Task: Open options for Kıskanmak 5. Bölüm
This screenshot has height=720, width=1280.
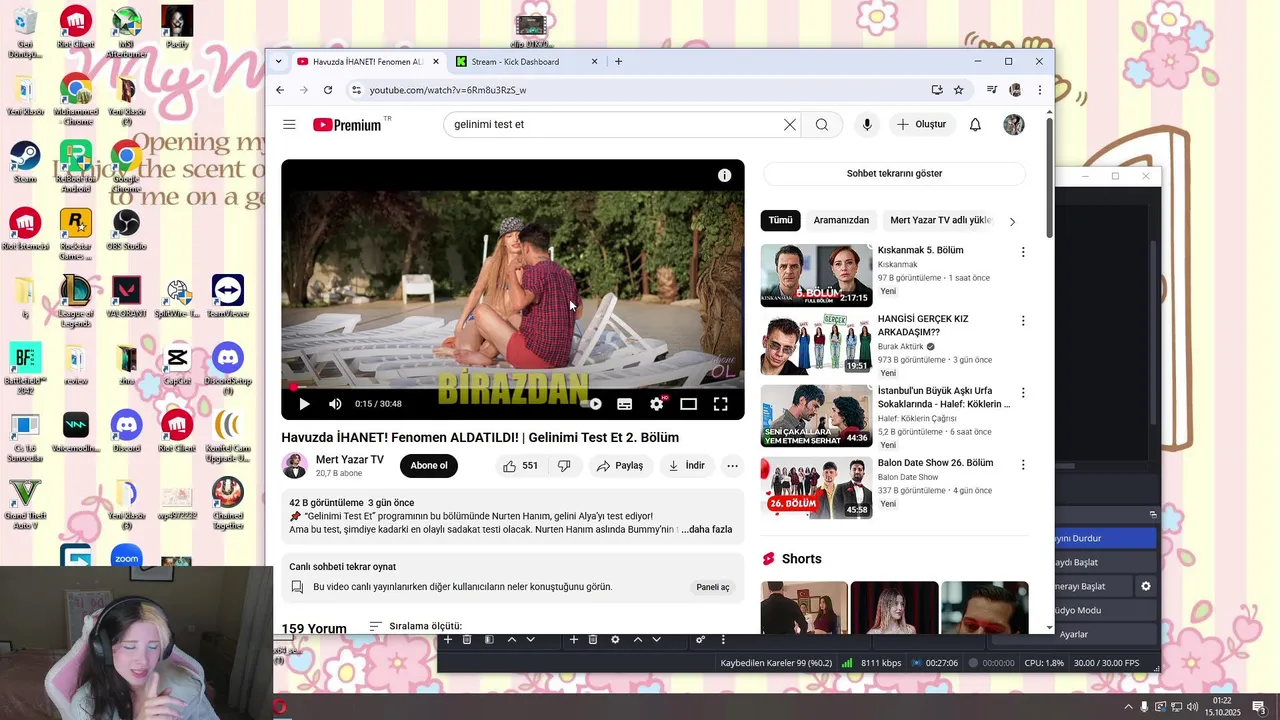Action: pos(1022,252)
